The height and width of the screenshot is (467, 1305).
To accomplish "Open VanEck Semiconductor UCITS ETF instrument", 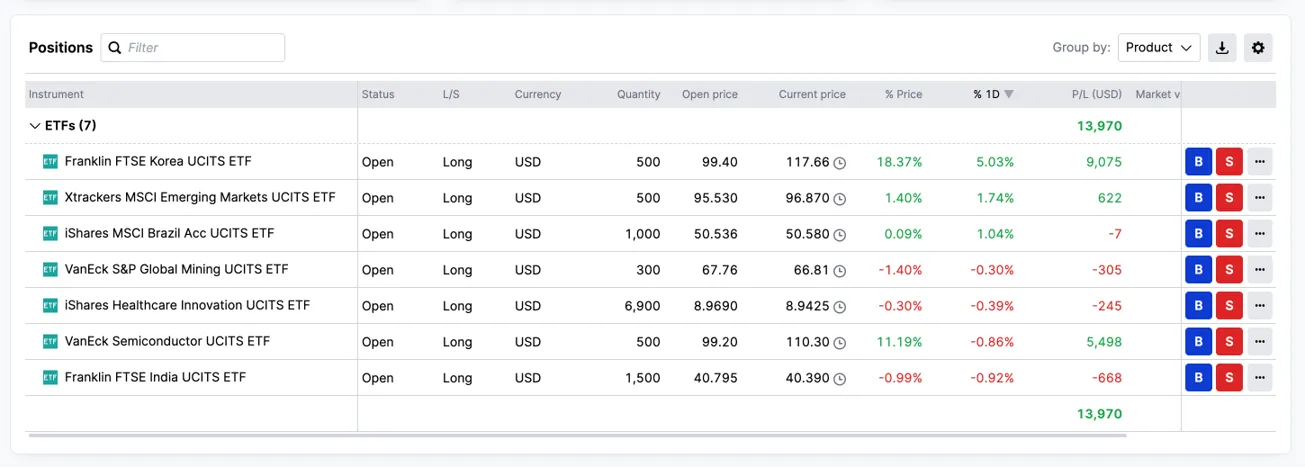I will 167,341.
